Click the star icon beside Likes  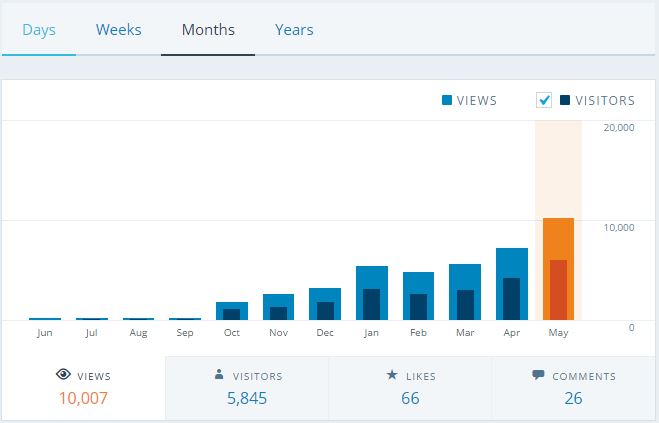392,376
